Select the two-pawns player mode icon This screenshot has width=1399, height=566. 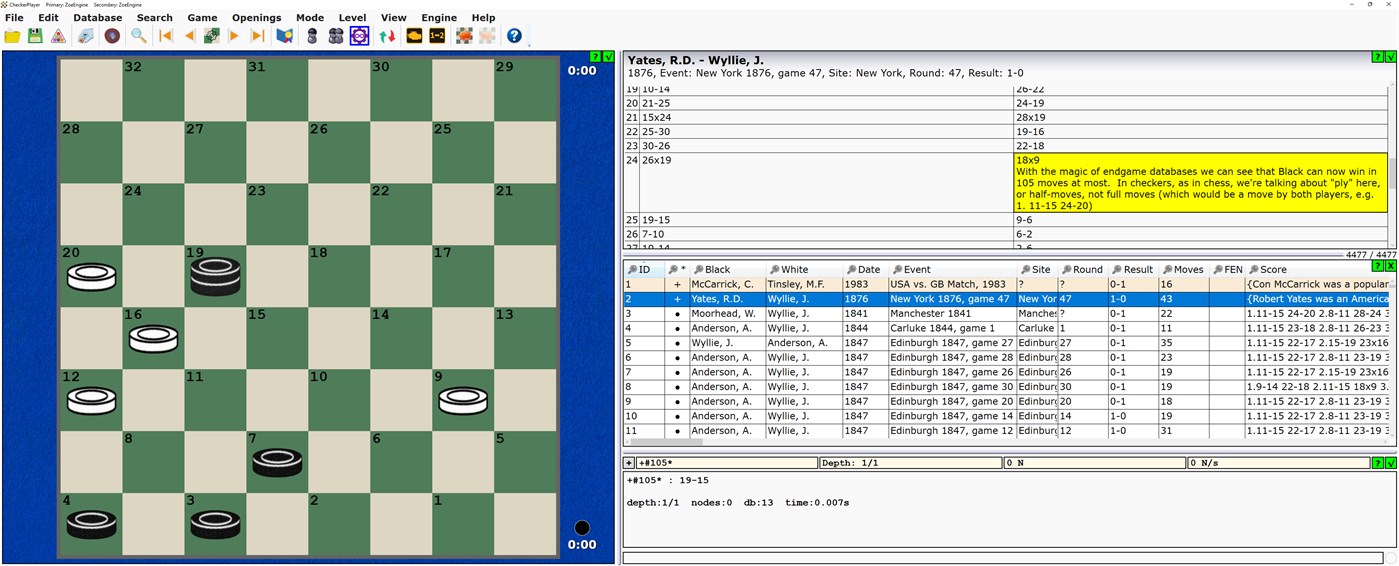[335, 36]
